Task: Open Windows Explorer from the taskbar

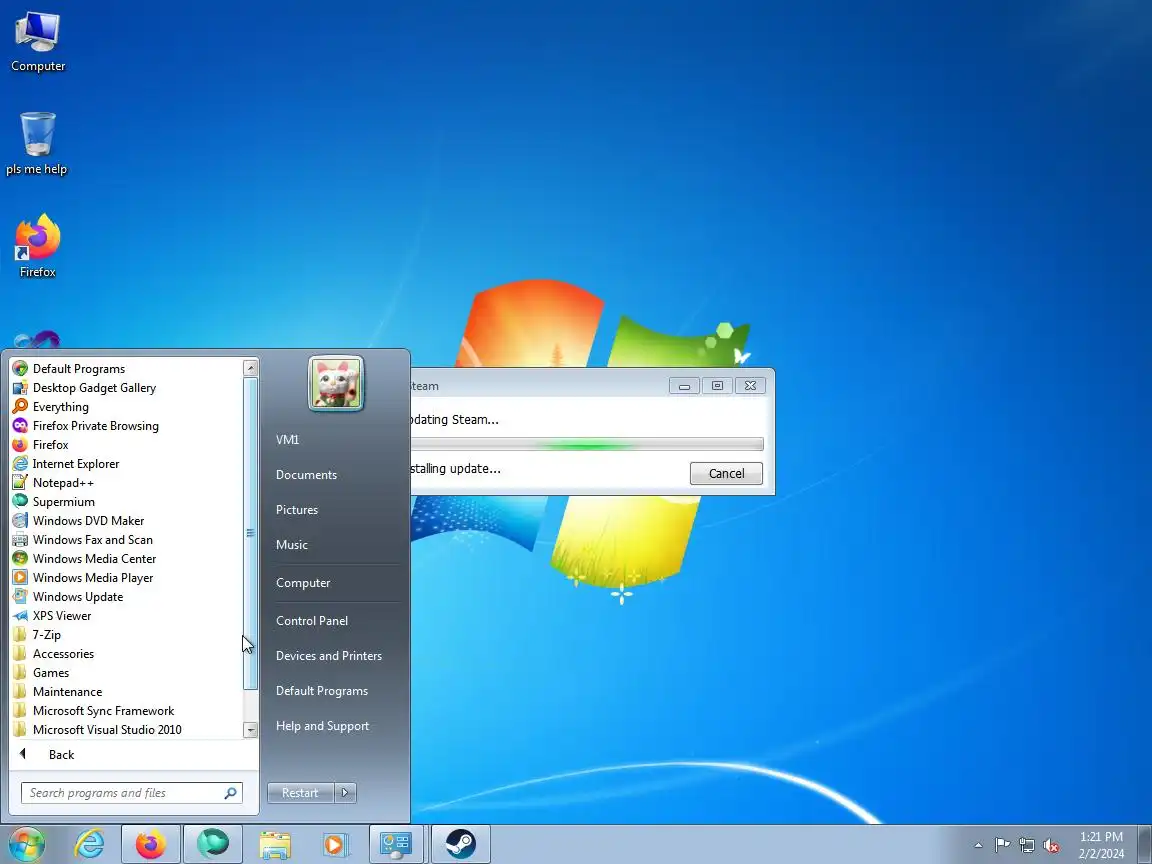Action: [275, 845]
